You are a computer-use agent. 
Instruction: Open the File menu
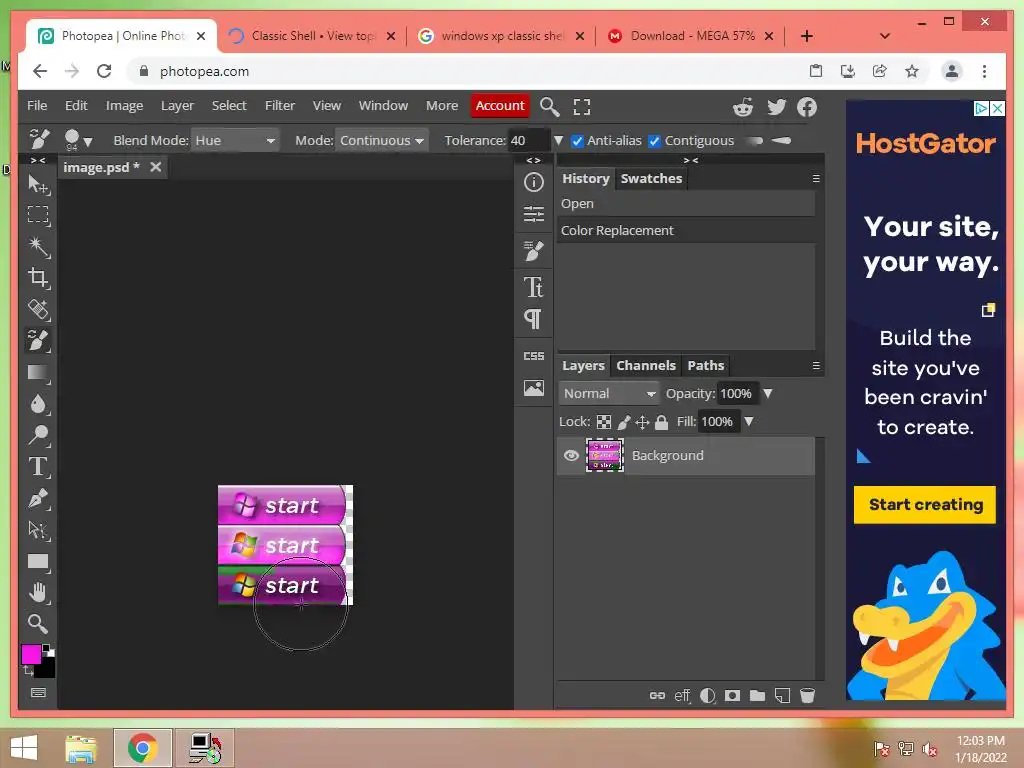coord(37,106)
